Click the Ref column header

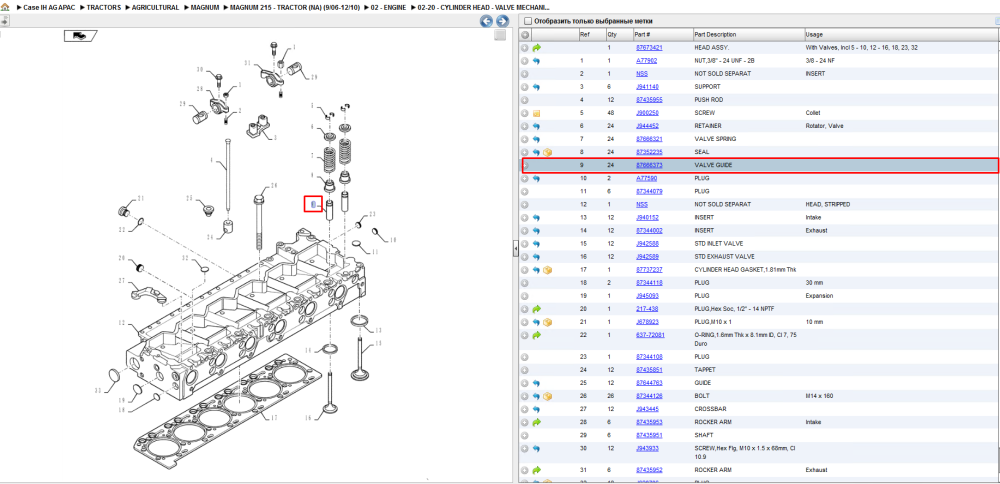tap(591, 34)
